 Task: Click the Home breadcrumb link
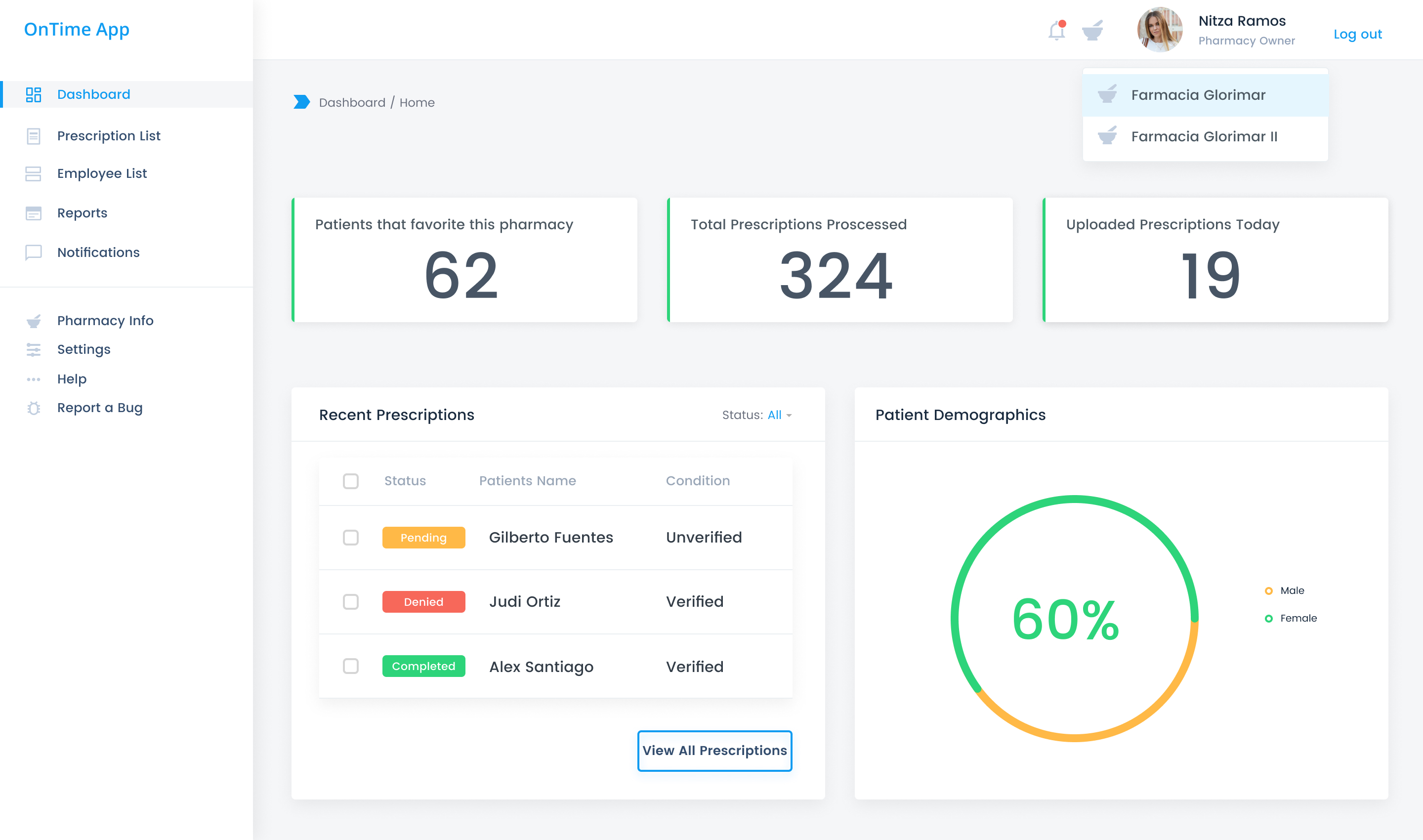point(417,102)
